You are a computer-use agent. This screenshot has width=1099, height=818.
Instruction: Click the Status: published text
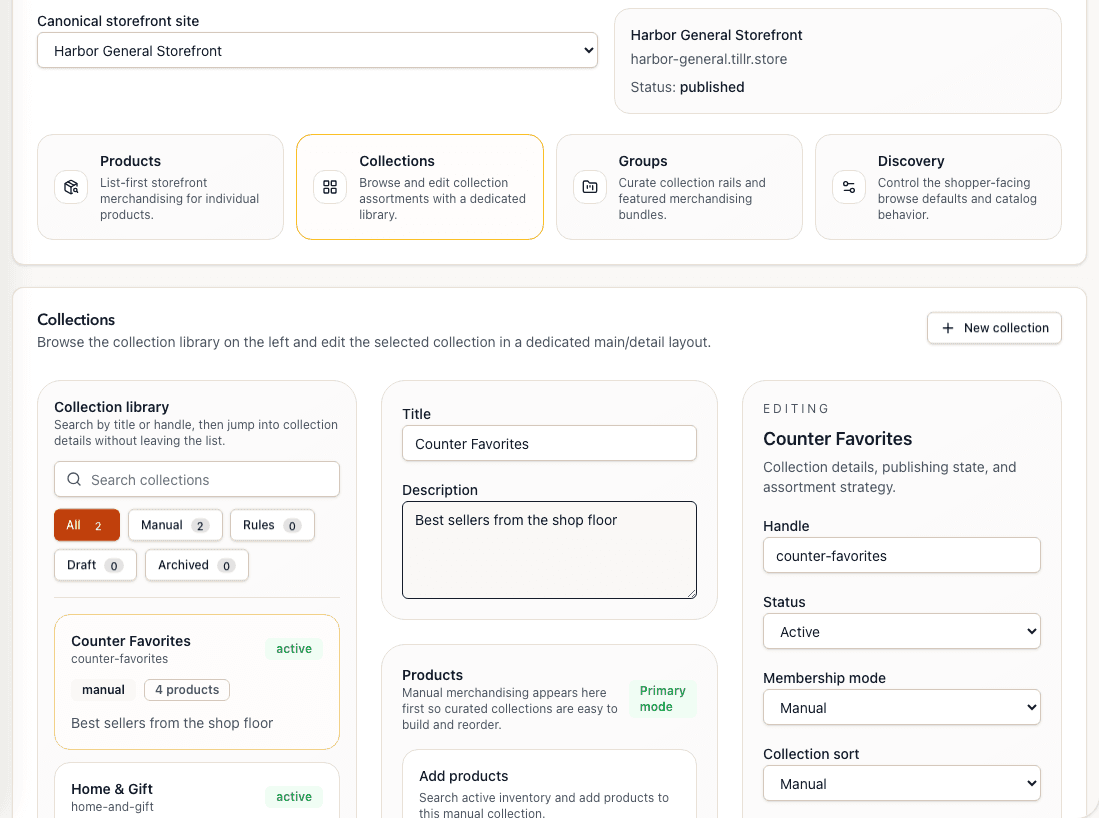(x=687, y=87)
